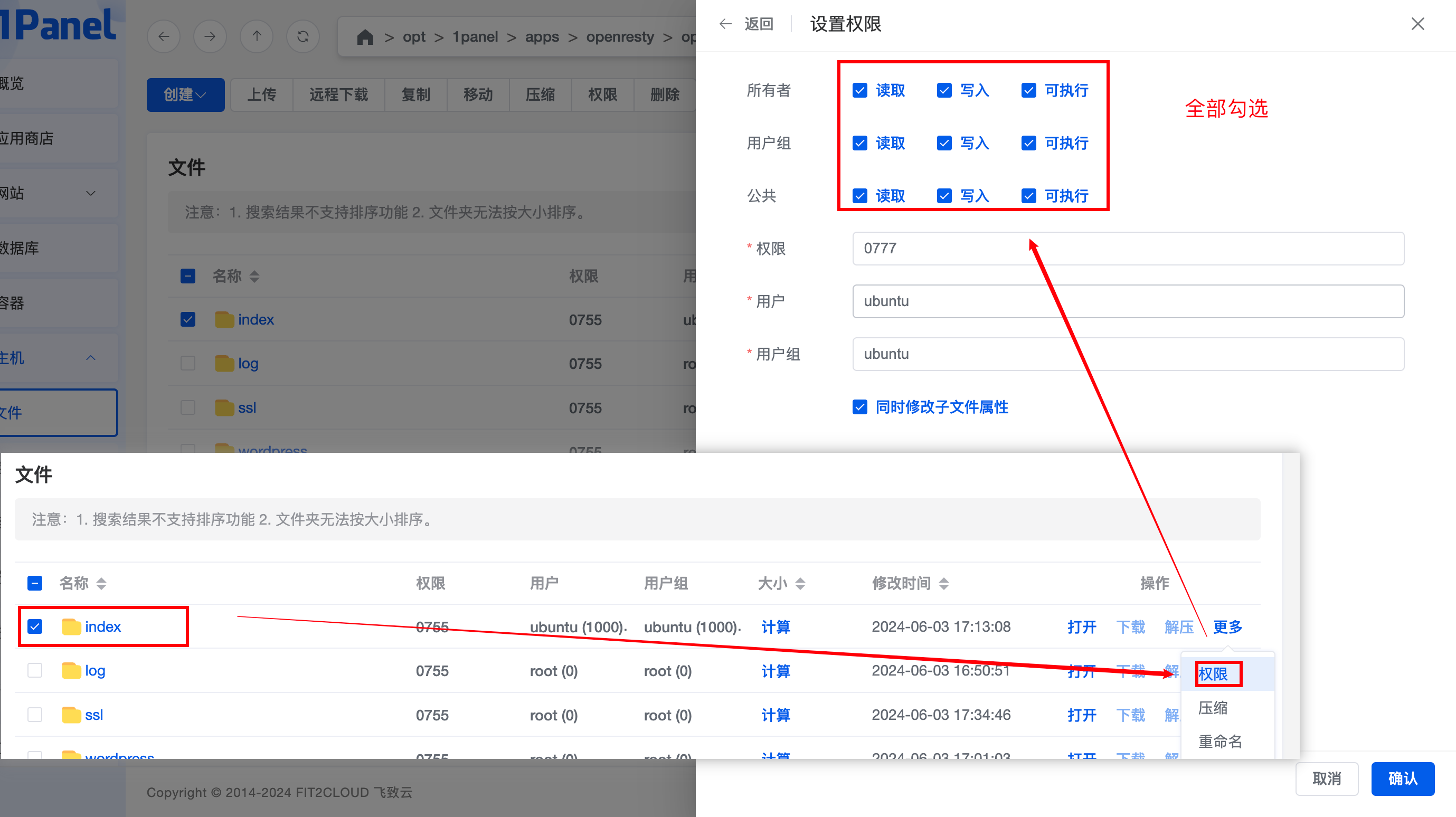Close the permissions settings panel
This screenshot has height=817, width=1456.
point(1417,24)
